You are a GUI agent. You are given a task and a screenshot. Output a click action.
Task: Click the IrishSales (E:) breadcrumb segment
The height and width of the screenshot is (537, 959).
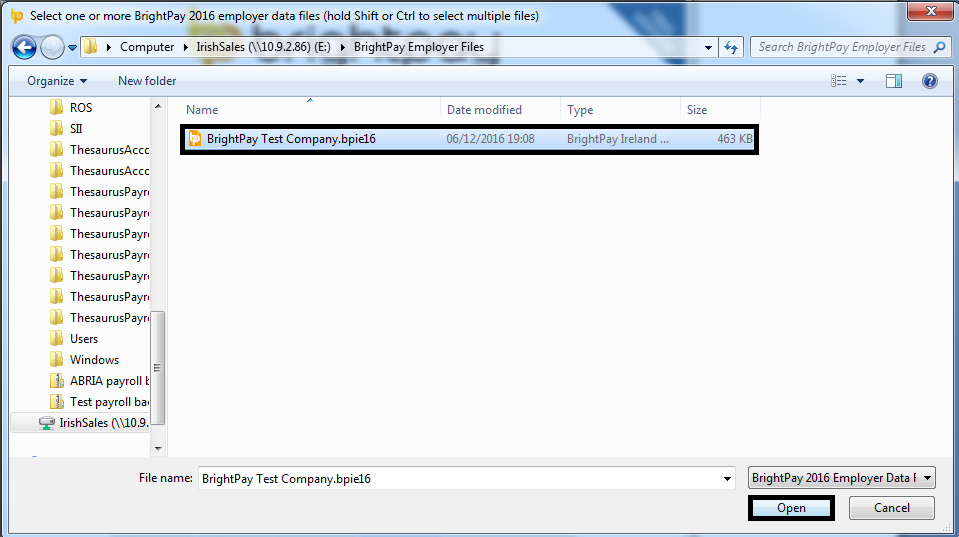(263, 47)
